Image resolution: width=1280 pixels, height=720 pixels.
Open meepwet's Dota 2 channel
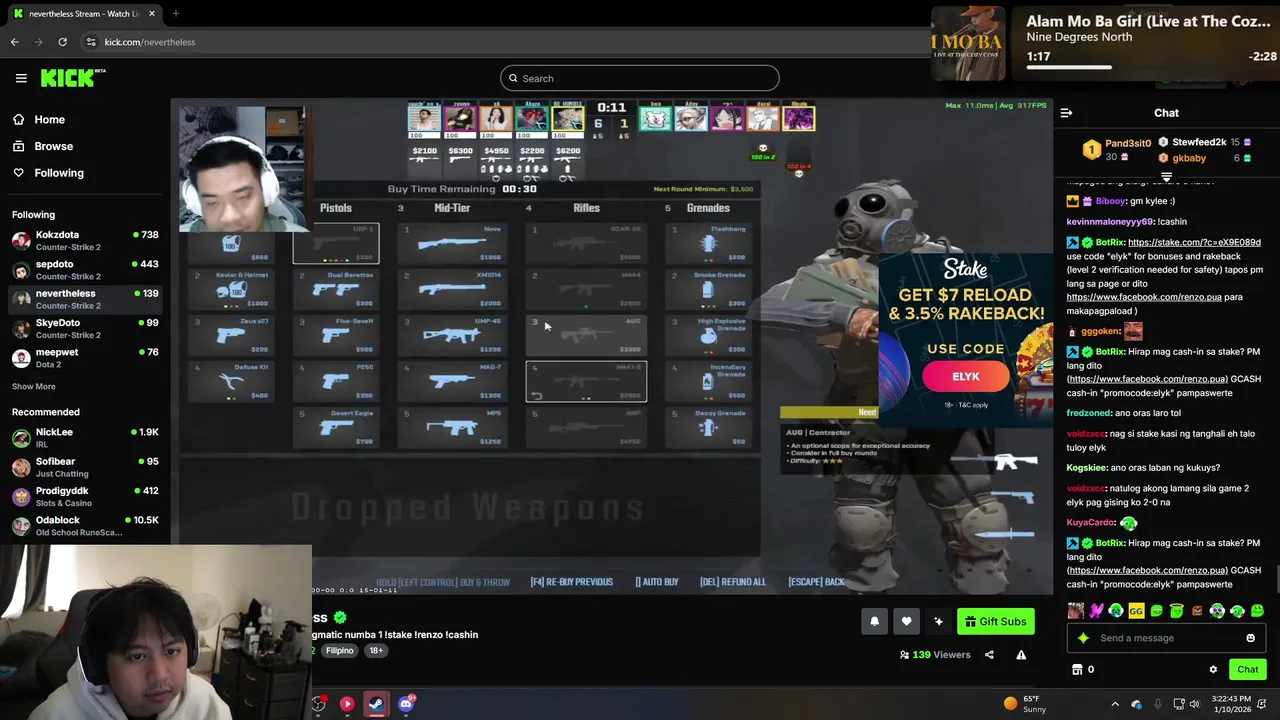pos(85,357)
